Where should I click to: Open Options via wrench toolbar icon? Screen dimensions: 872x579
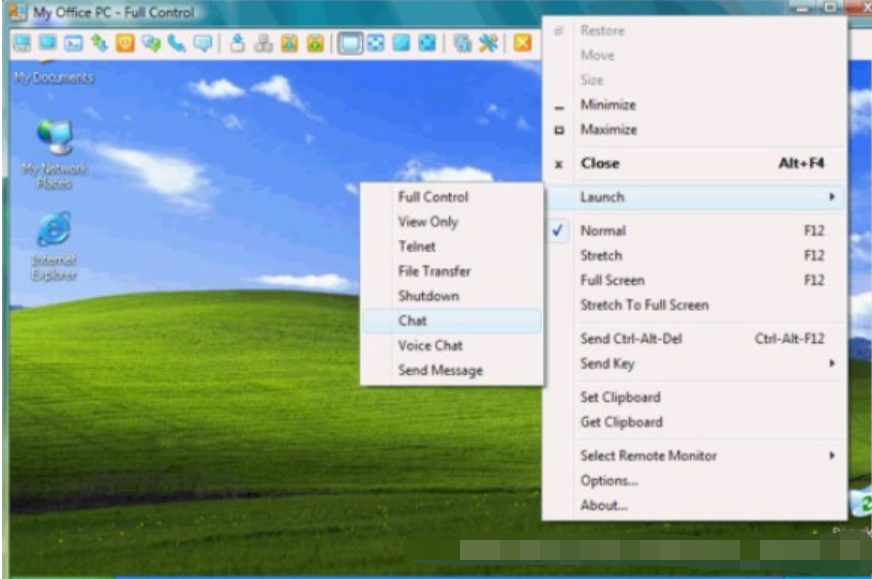[x=488, y=43]
